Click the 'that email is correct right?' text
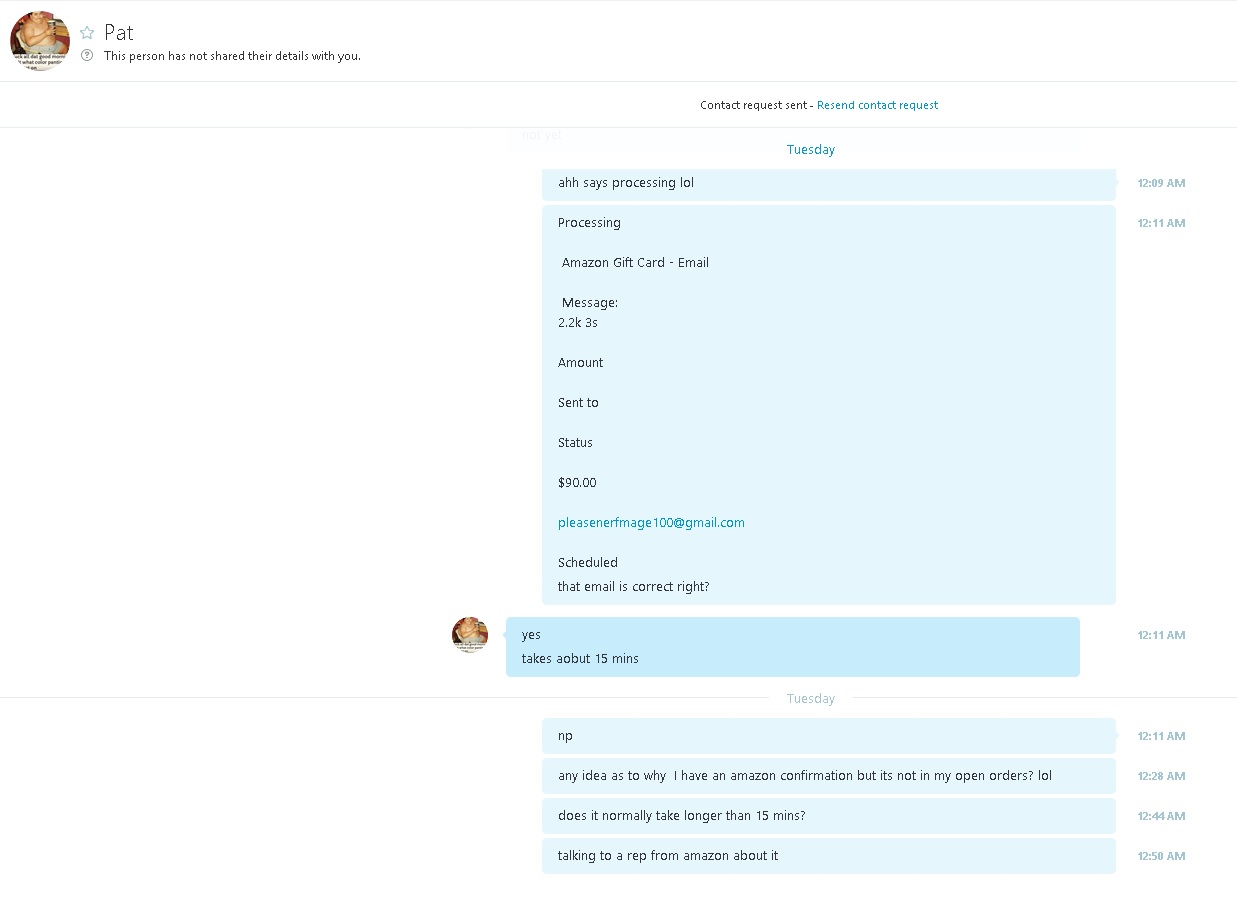Viewport: 1237px width, 919px height. coord(634,587)
